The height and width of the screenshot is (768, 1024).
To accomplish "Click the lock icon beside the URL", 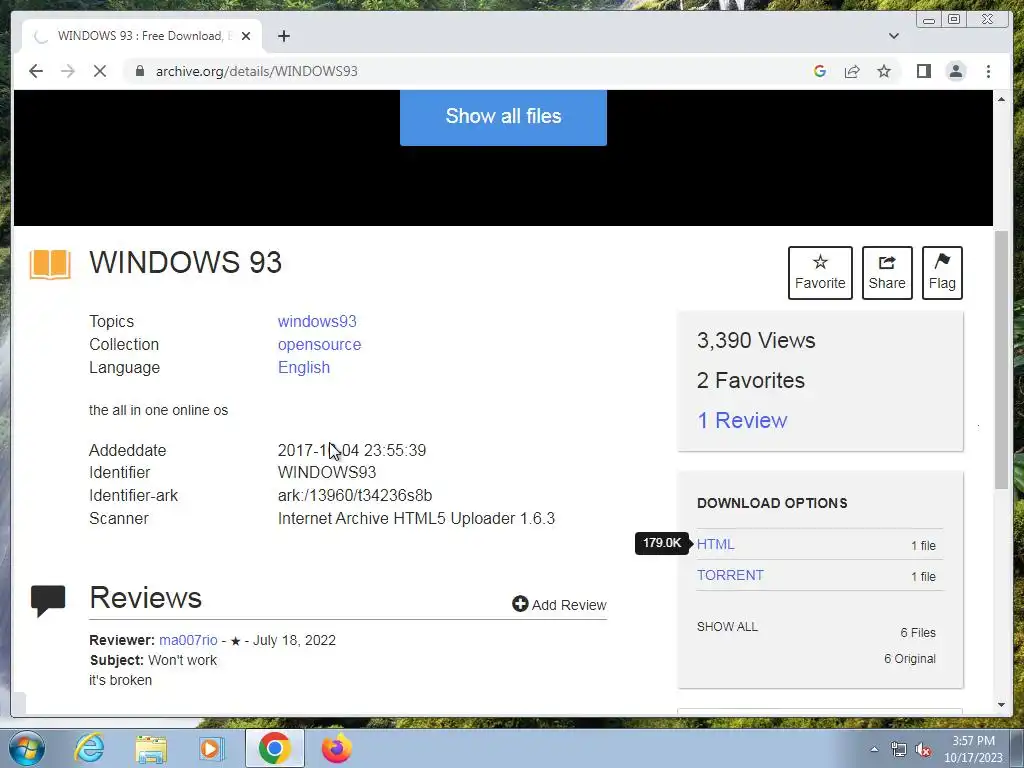I will 139,71.
